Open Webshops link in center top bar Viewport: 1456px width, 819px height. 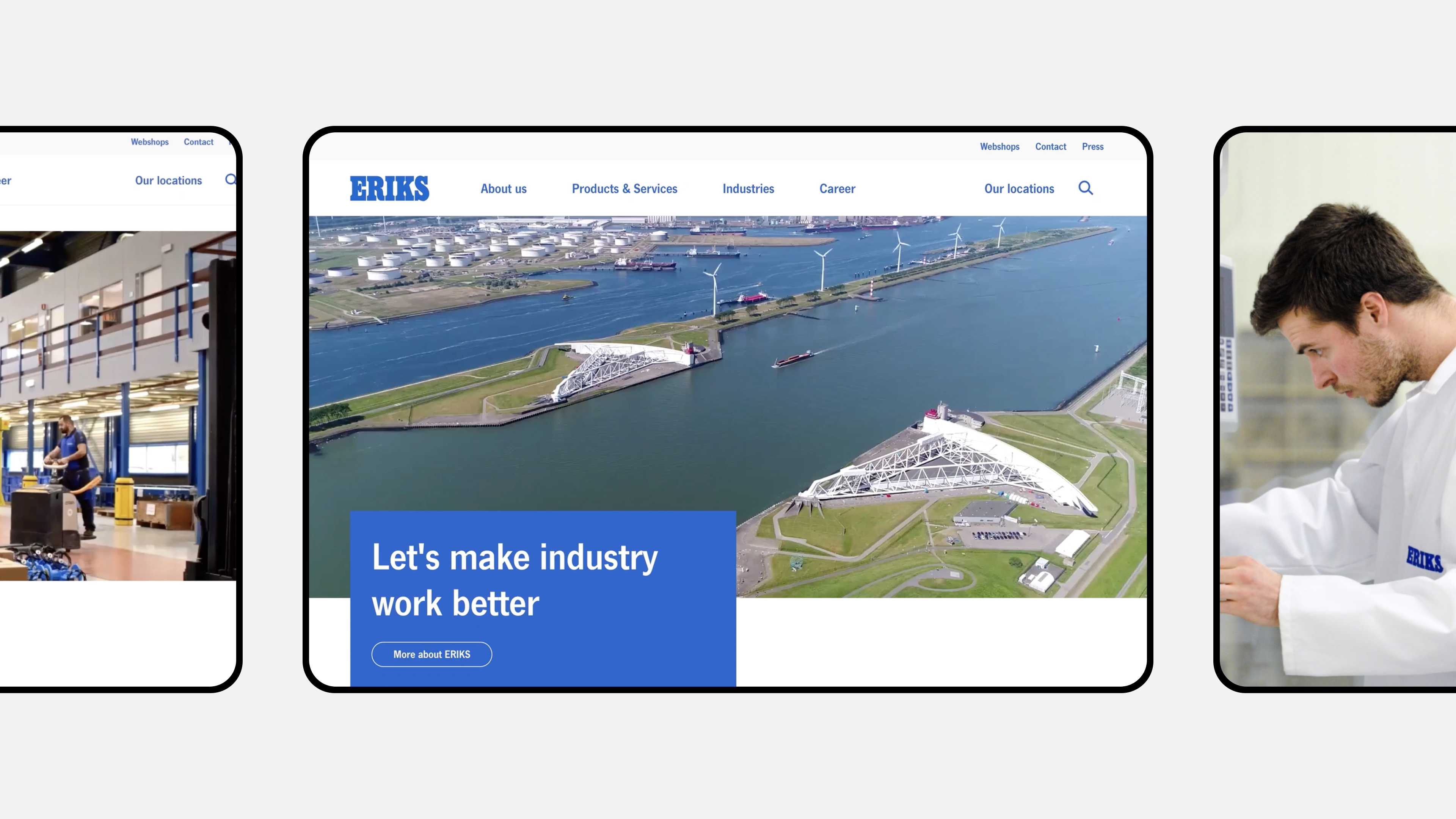tap(999, 146)
